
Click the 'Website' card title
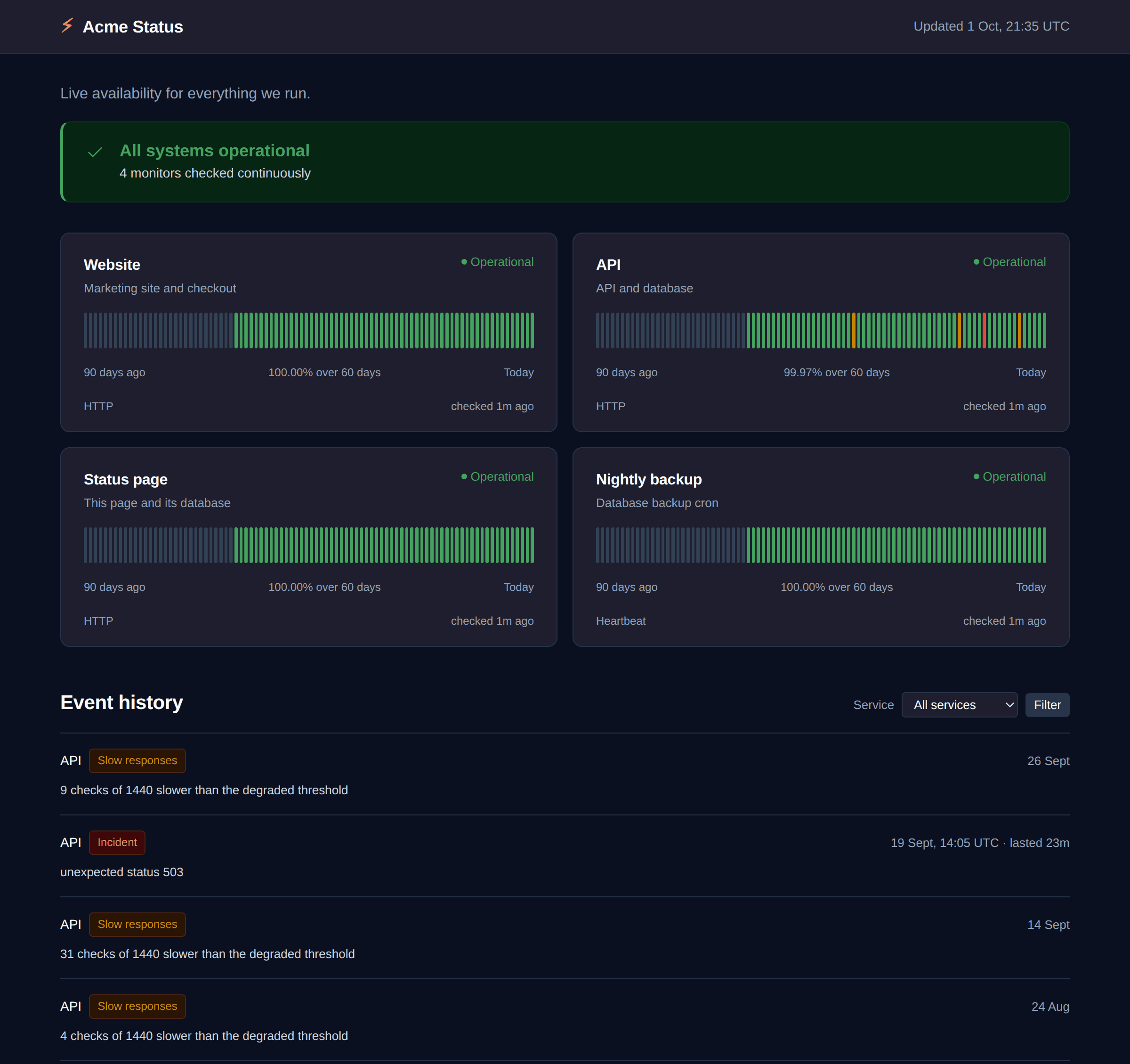click(112, 265)
